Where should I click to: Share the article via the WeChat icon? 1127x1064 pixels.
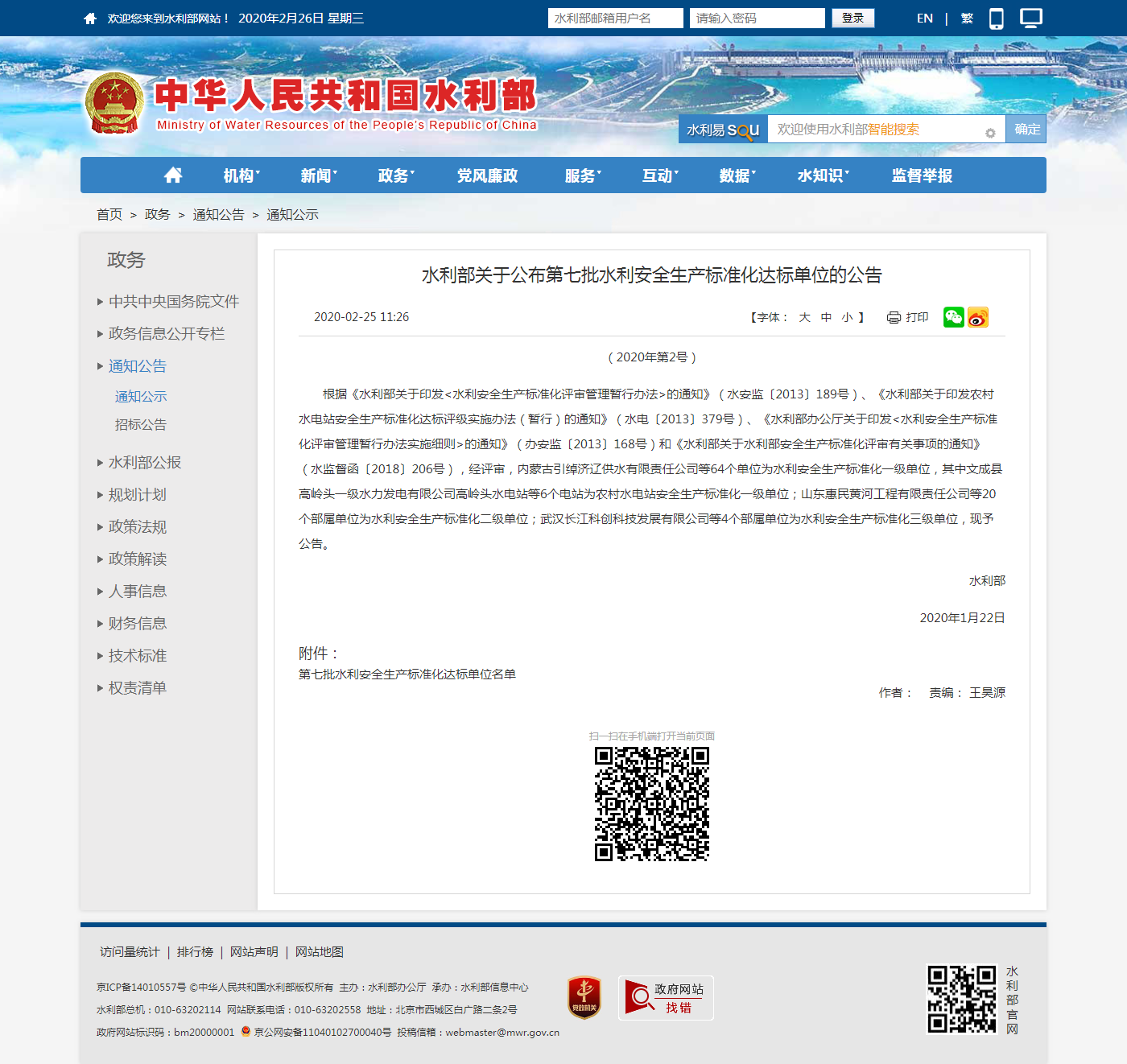tap(953, 317)
